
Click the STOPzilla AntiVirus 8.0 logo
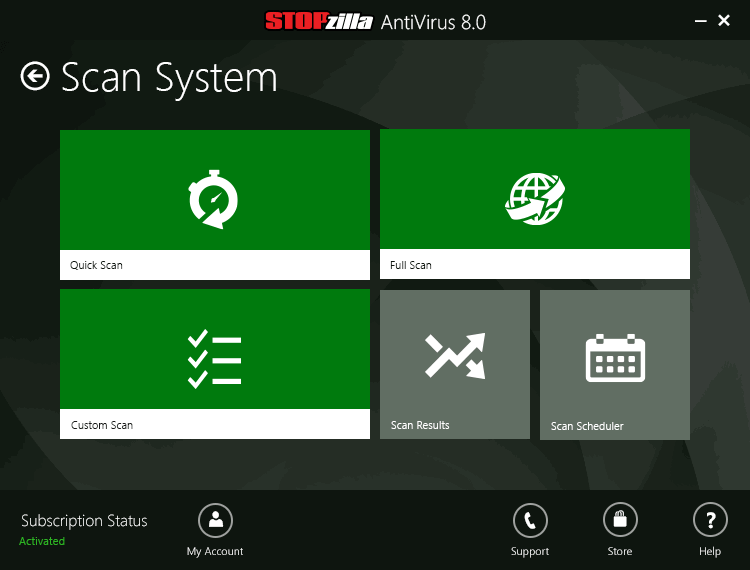coord(375,22)
